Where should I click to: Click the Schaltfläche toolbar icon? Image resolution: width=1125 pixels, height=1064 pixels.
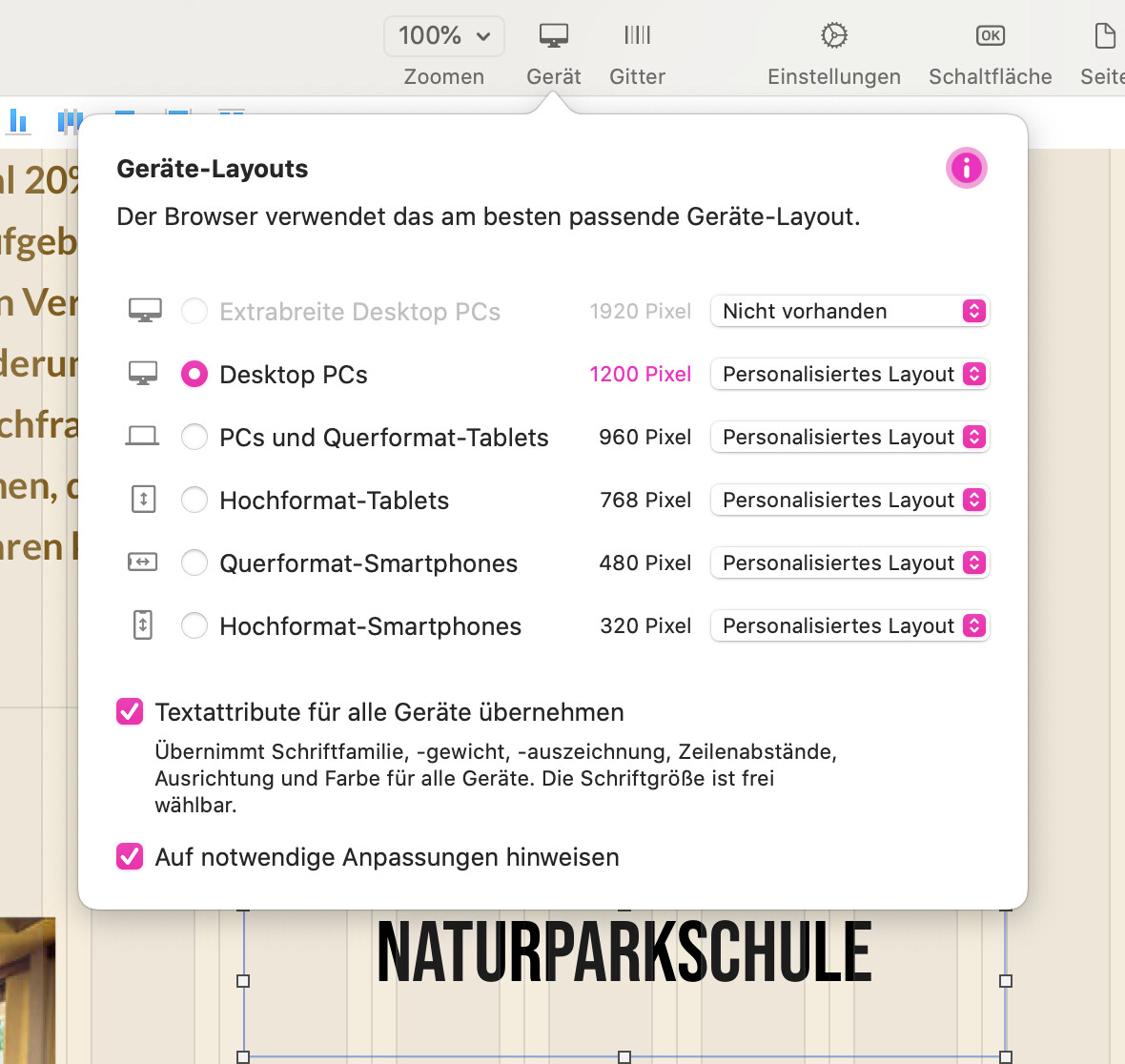pos(990,36)
